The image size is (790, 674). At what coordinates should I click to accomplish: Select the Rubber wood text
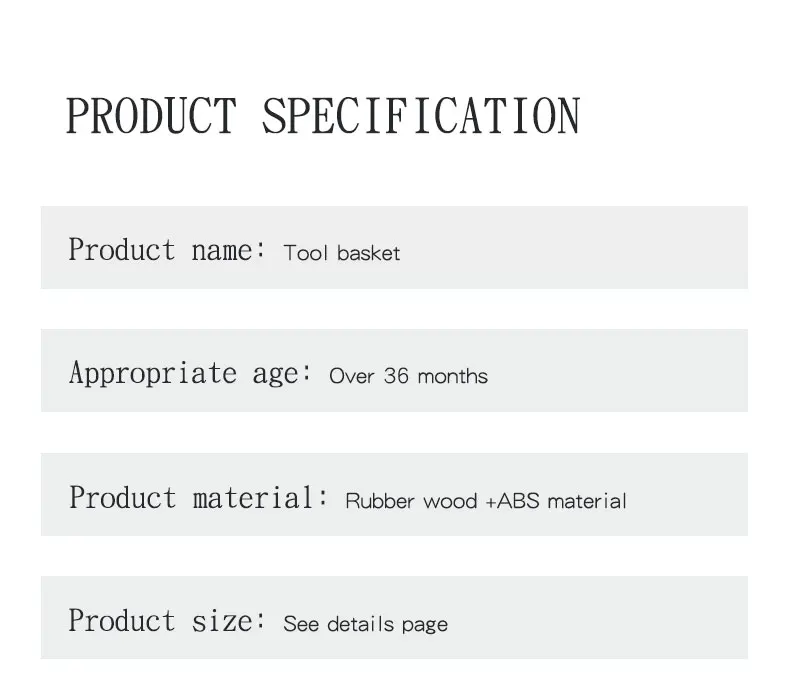click(411, 501)
